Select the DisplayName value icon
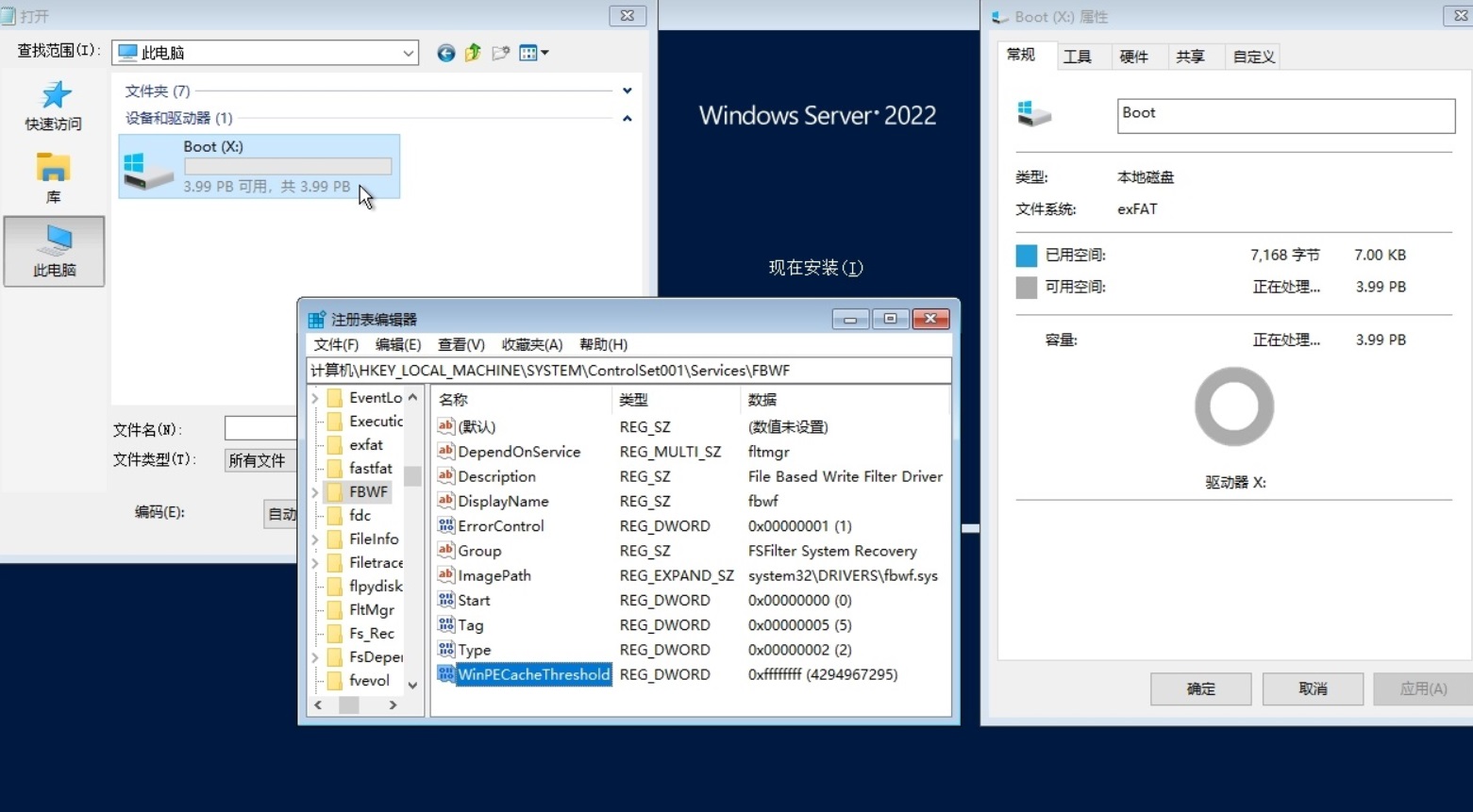 click(446, 501)
